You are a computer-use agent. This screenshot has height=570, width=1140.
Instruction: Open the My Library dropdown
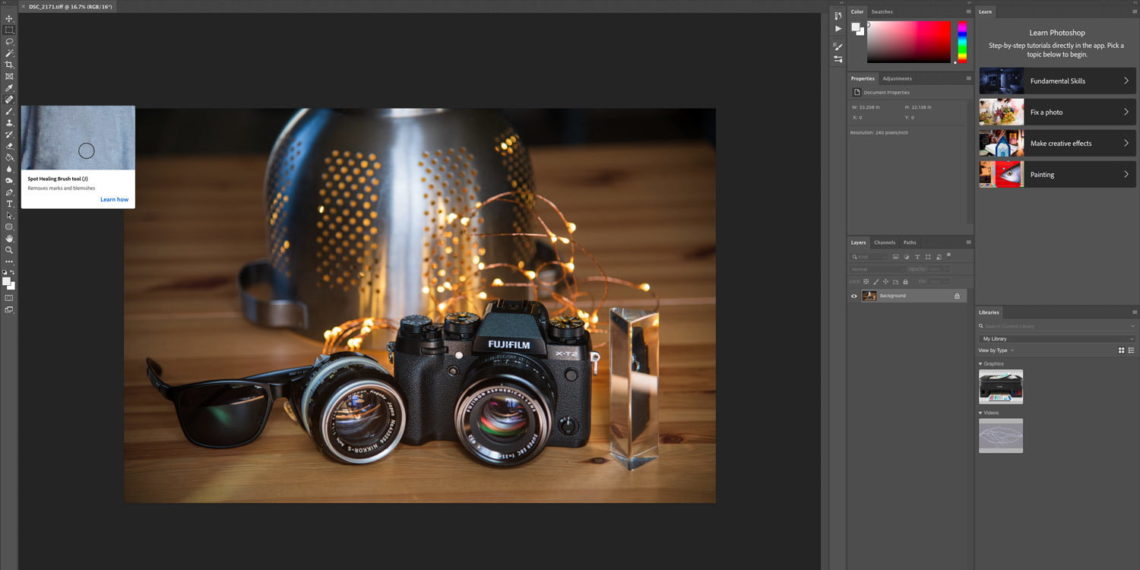[1057, 339]
